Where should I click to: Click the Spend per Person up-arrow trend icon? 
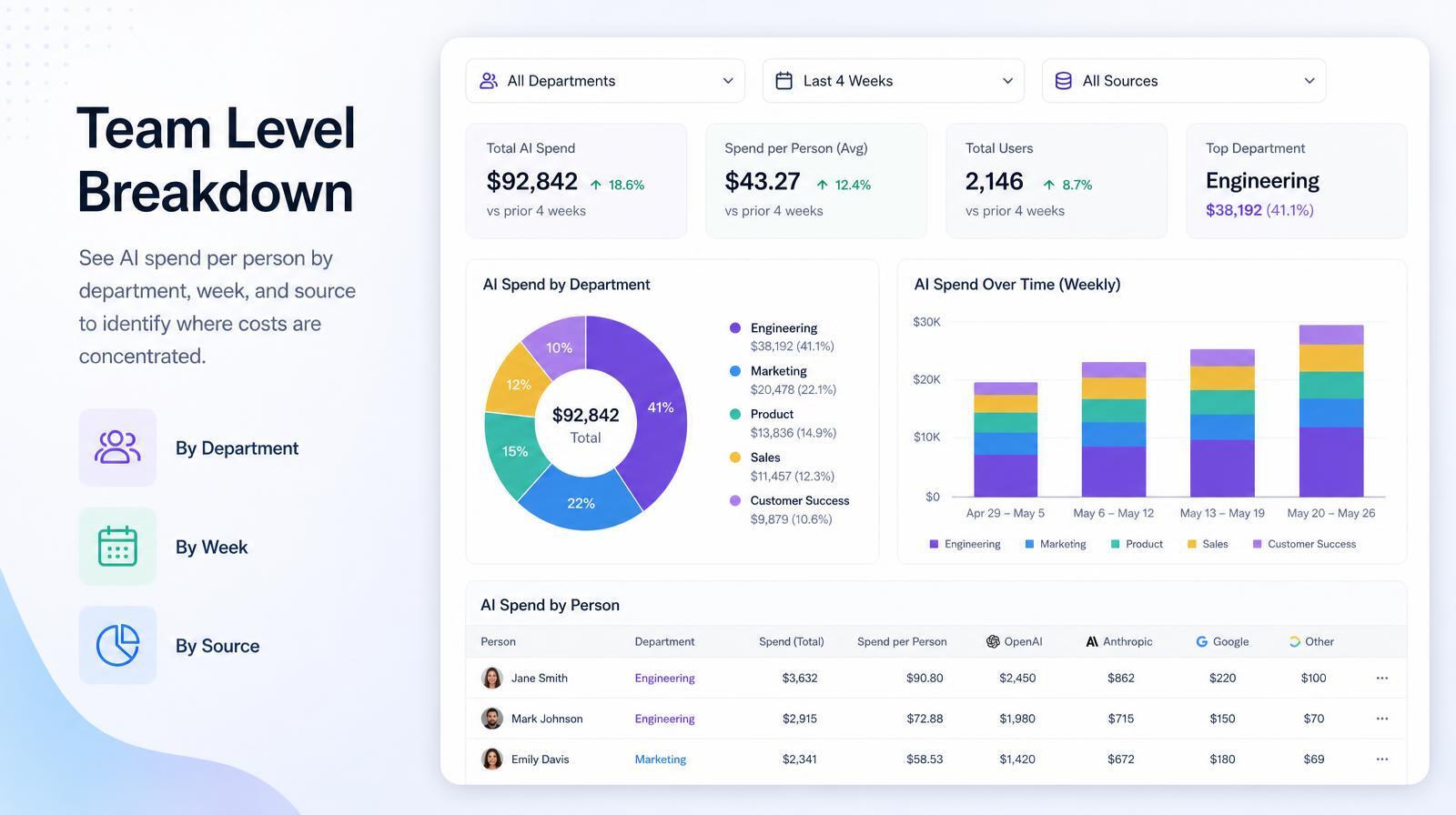(823, 185)
